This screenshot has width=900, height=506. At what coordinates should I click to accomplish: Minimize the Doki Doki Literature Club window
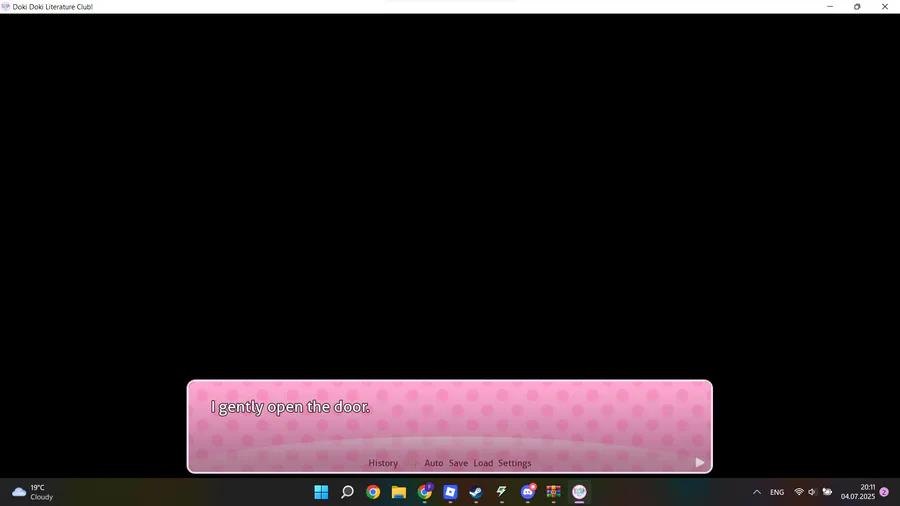point(830,7)
